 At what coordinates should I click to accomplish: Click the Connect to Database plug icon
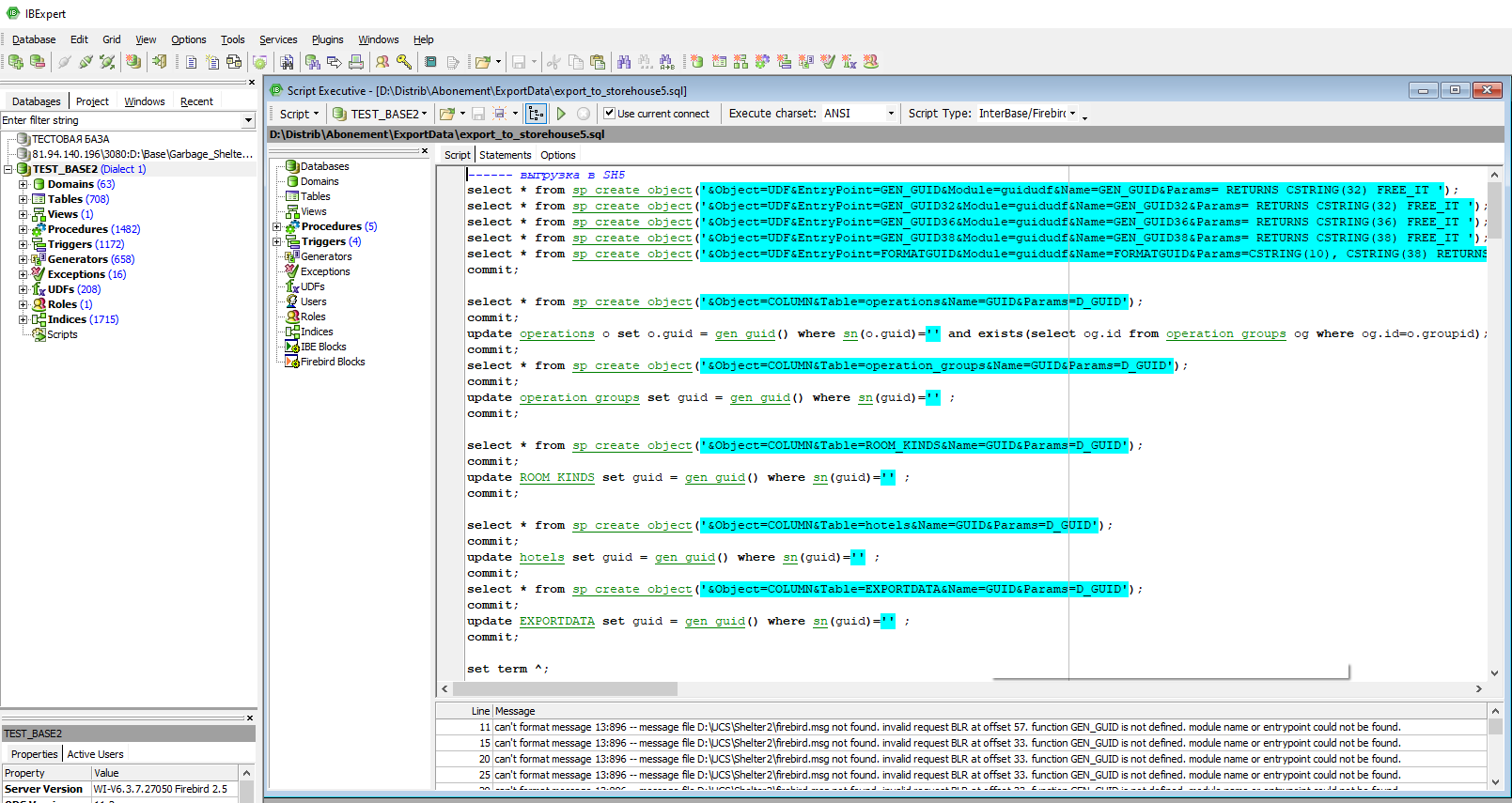[x=65, y=62]
